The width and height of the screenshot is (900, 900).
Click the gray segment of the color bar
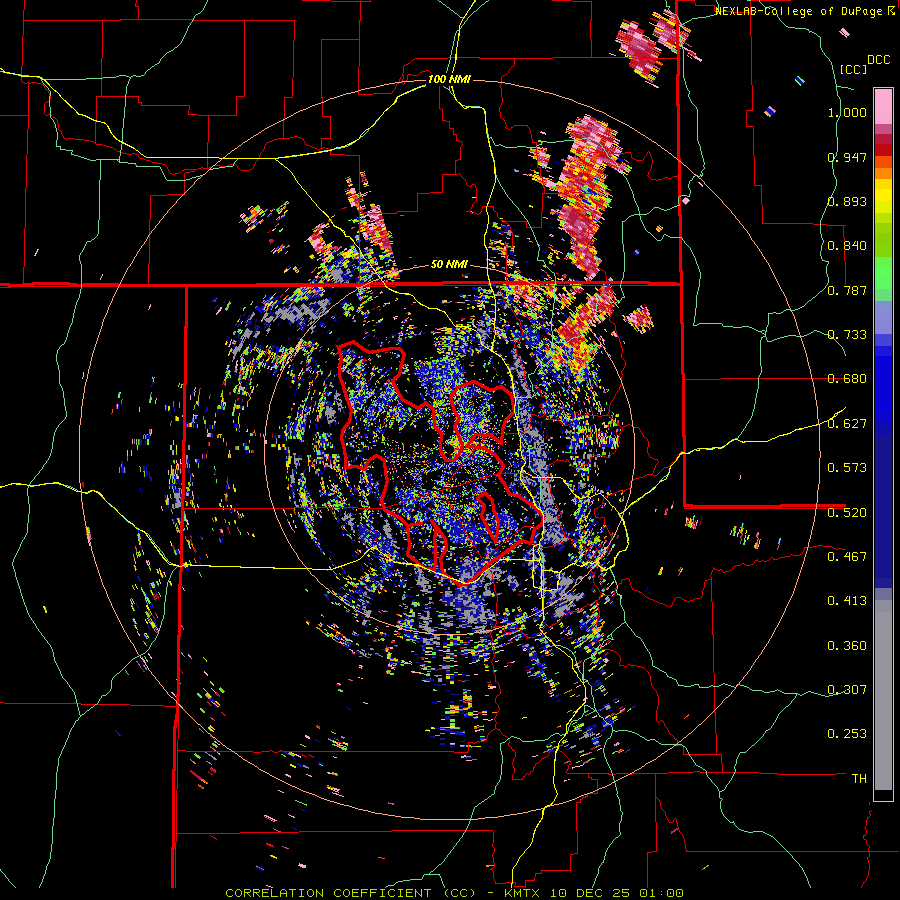click(883, 695)
